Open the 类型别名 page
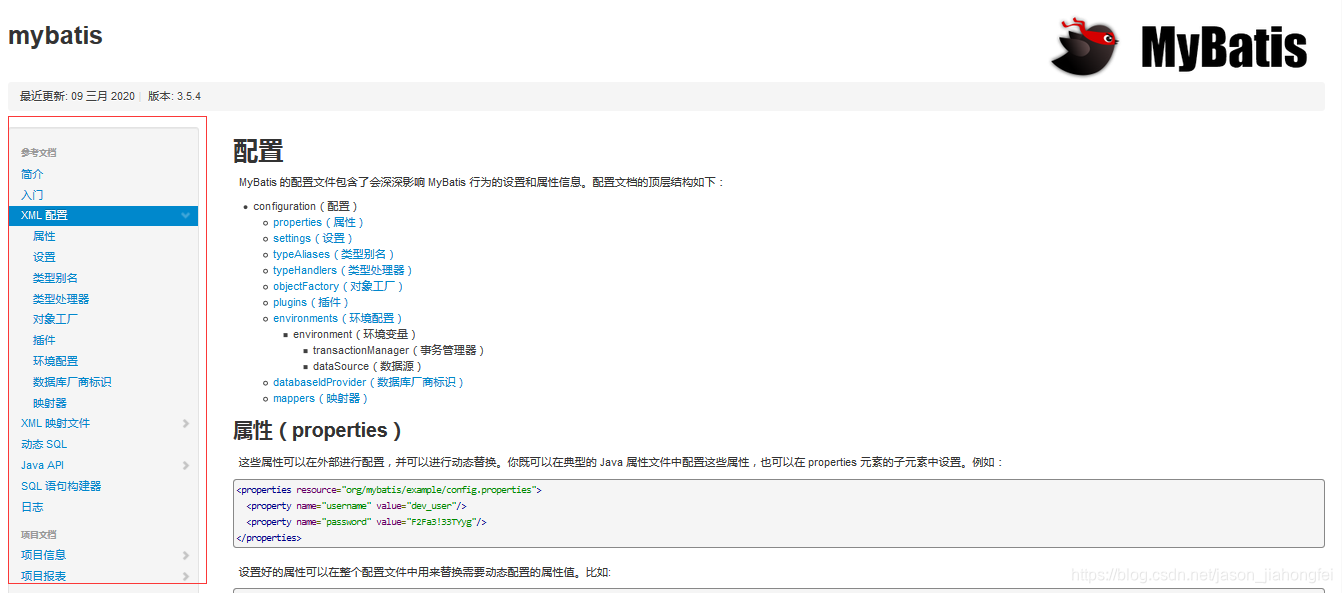The image size is (1342, 593). pos(57,277)
